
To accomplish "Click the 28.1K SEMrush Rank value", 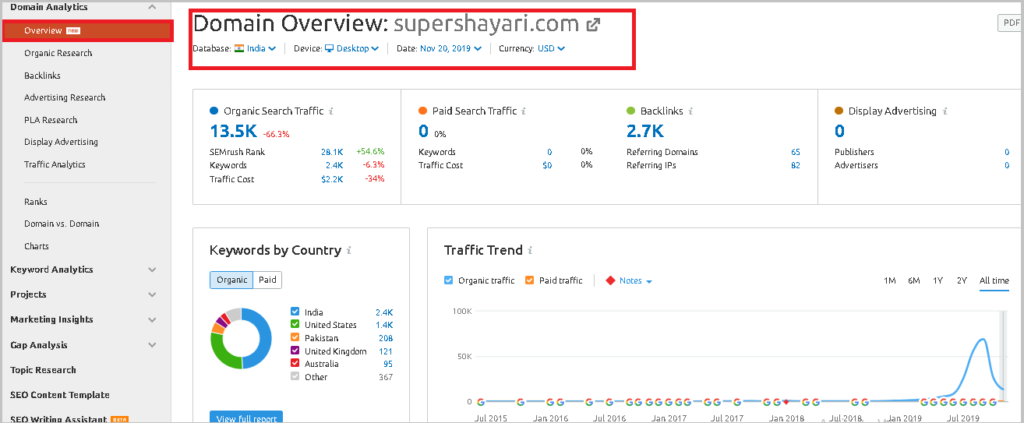I will pyautogui.click(x=332, y=152).
